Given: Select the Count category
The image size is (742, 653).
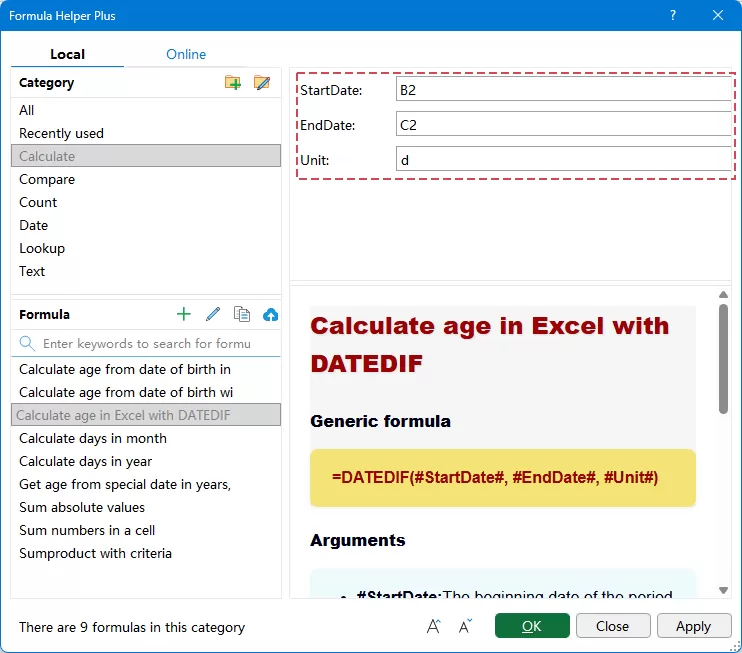Looking at the screenshot, I should [146, 202].
